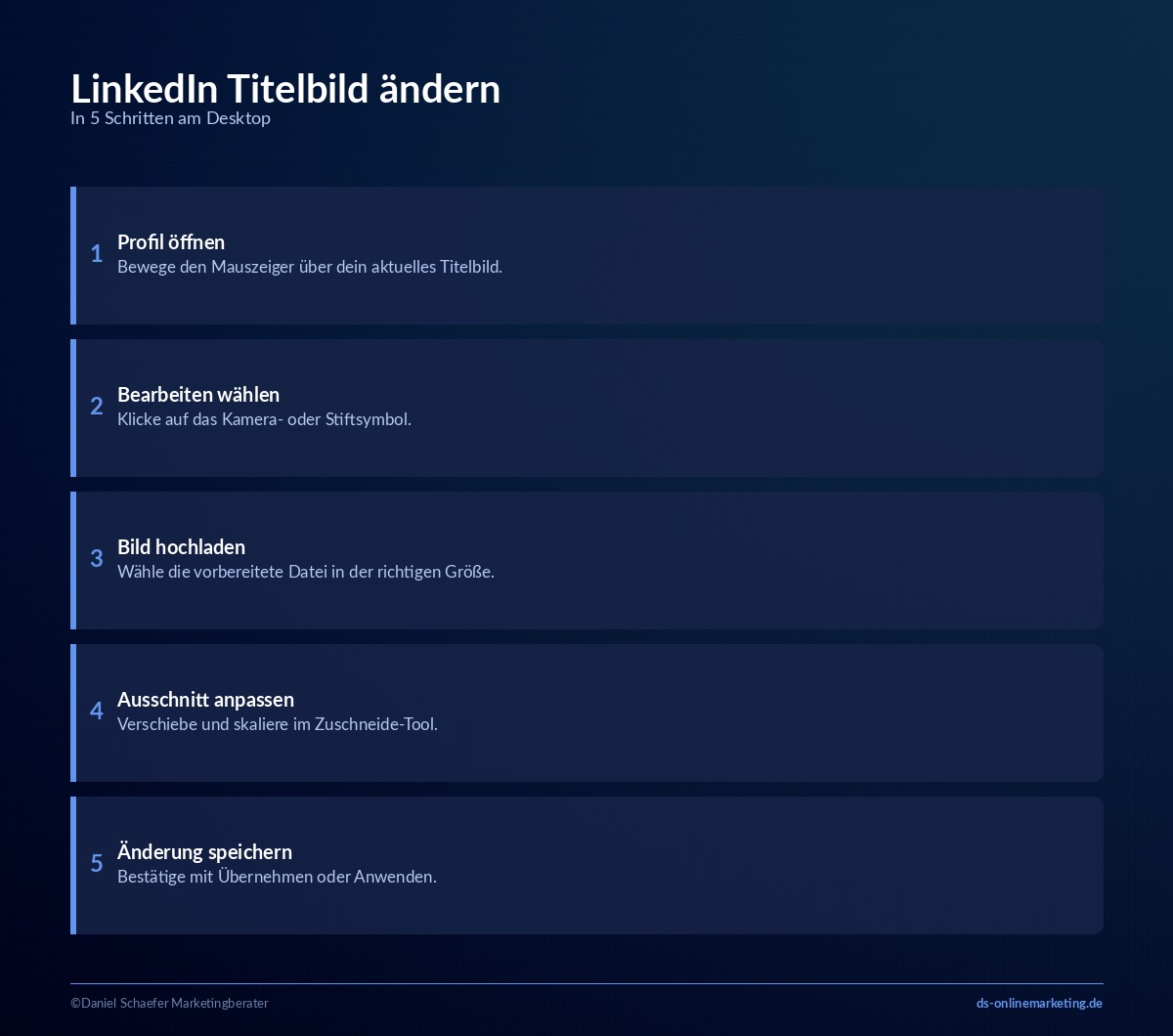The width and height of the screenshot is (1173, 1036).
Task: Click the text "Verschiebe und skaliere im Zuschneide-Tool."
Action: 278,724
